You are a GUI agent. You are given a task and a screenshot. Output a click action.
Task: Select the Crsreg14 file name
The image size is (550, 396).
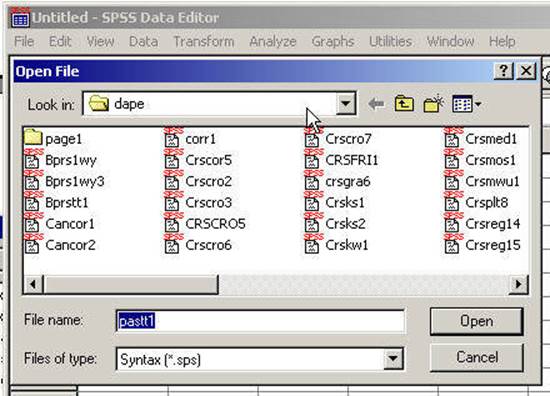492,224
